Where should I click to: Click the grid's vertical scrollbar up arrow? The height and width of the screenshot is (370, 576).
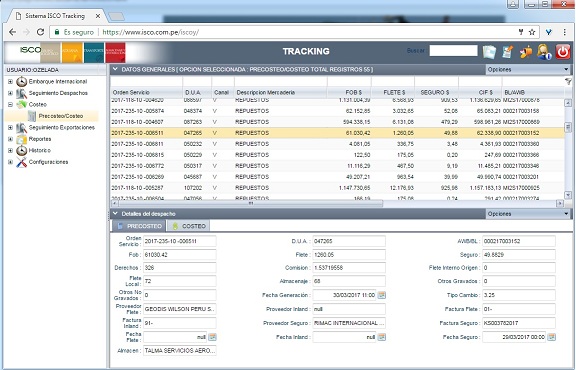point(568,103)
